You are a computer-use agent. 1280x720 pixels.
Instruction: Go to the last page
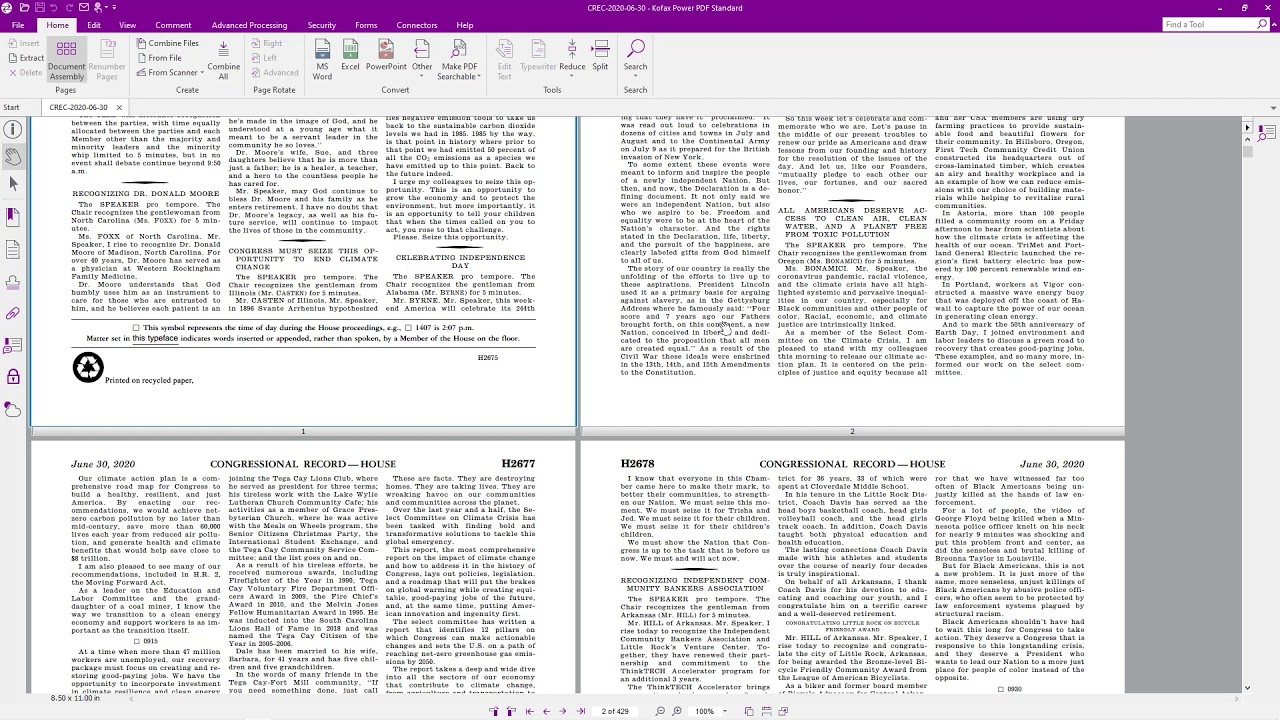tap(580, 711)
